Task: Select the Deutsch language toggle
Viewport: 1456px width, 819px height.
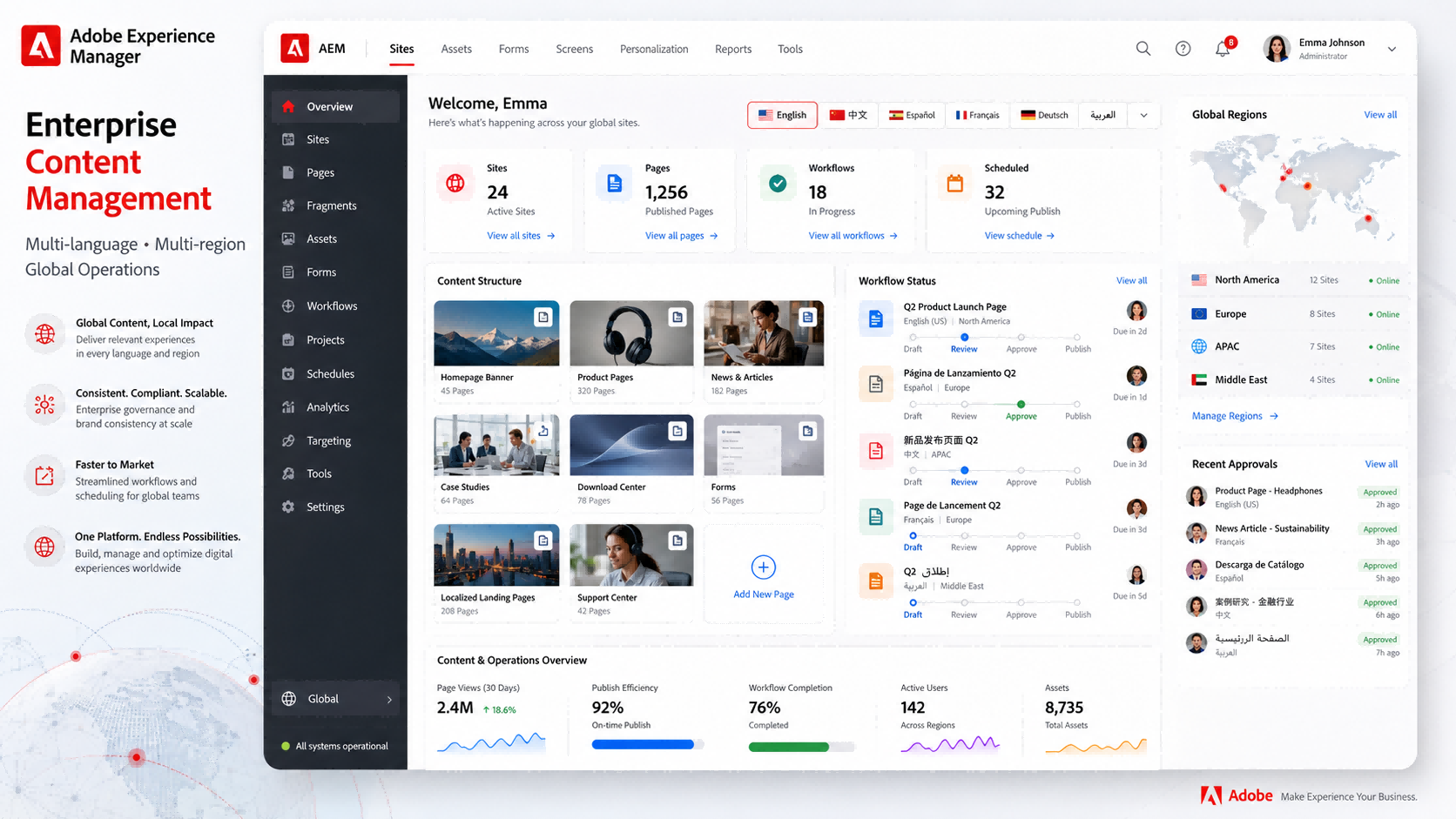Action: (1044, 115)
